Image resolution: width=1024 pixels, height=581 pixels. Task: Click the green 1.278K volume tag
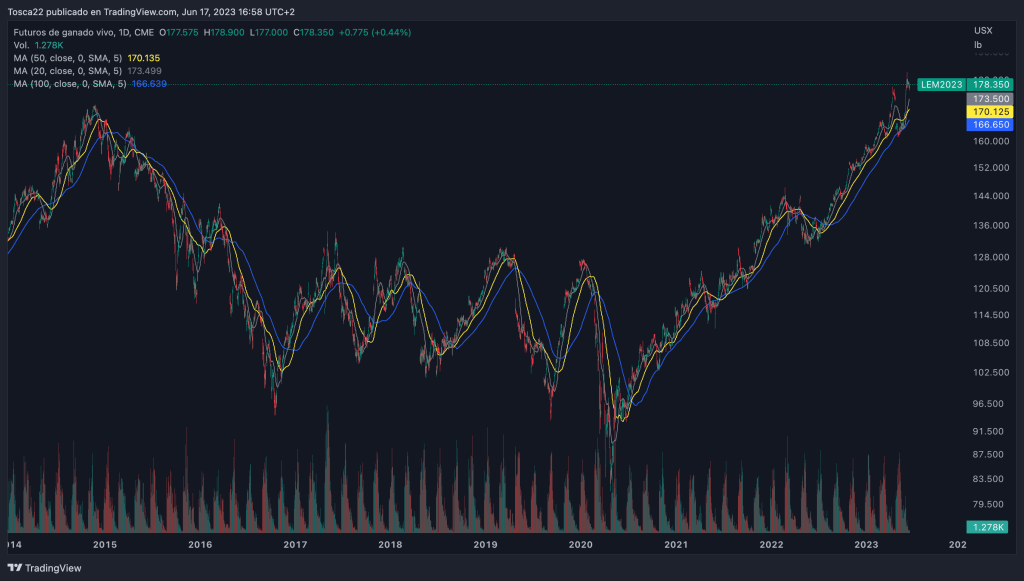point(990,527)
